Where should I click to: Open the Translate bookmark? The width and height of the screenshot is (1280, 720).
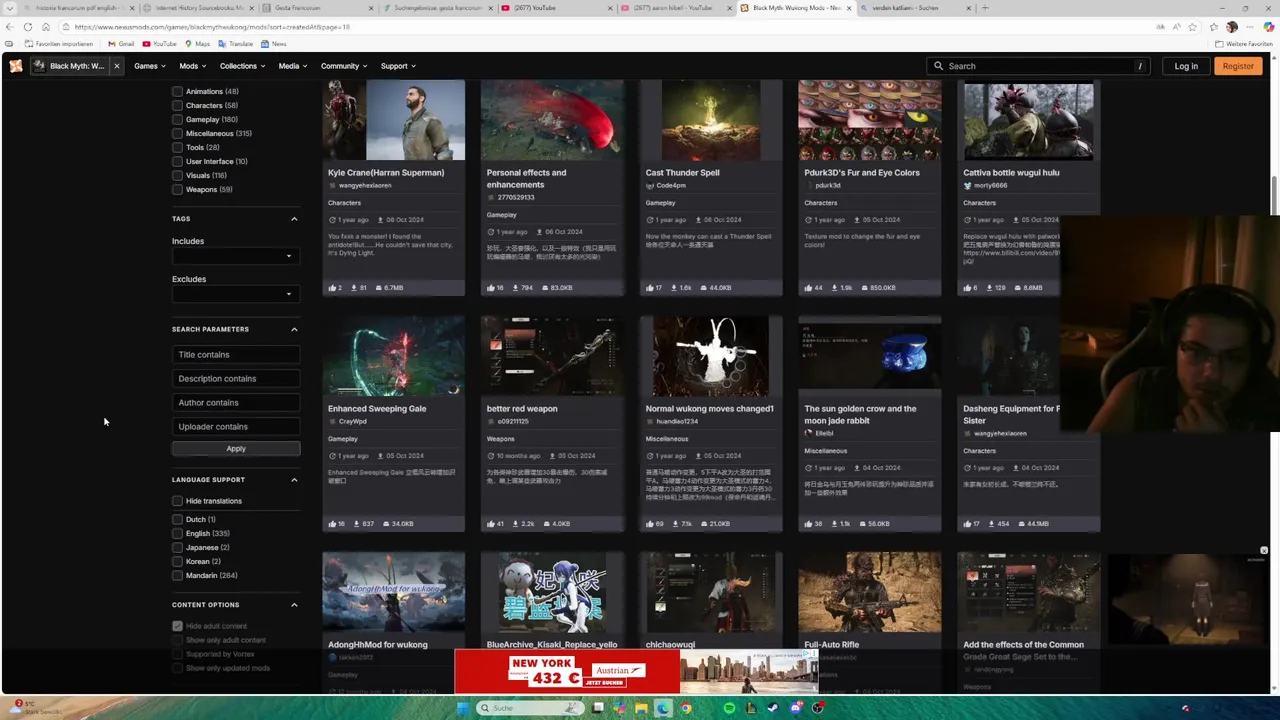tap(235, 44)
